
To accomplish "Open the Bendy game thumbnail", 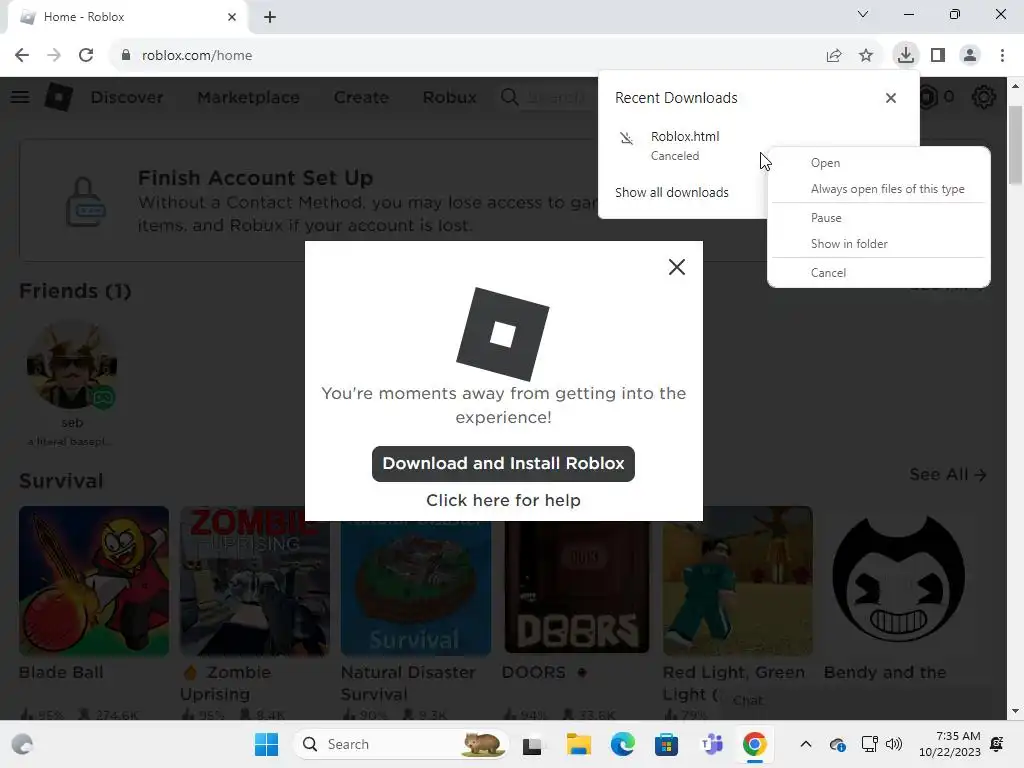I will (x=899, y=581).
